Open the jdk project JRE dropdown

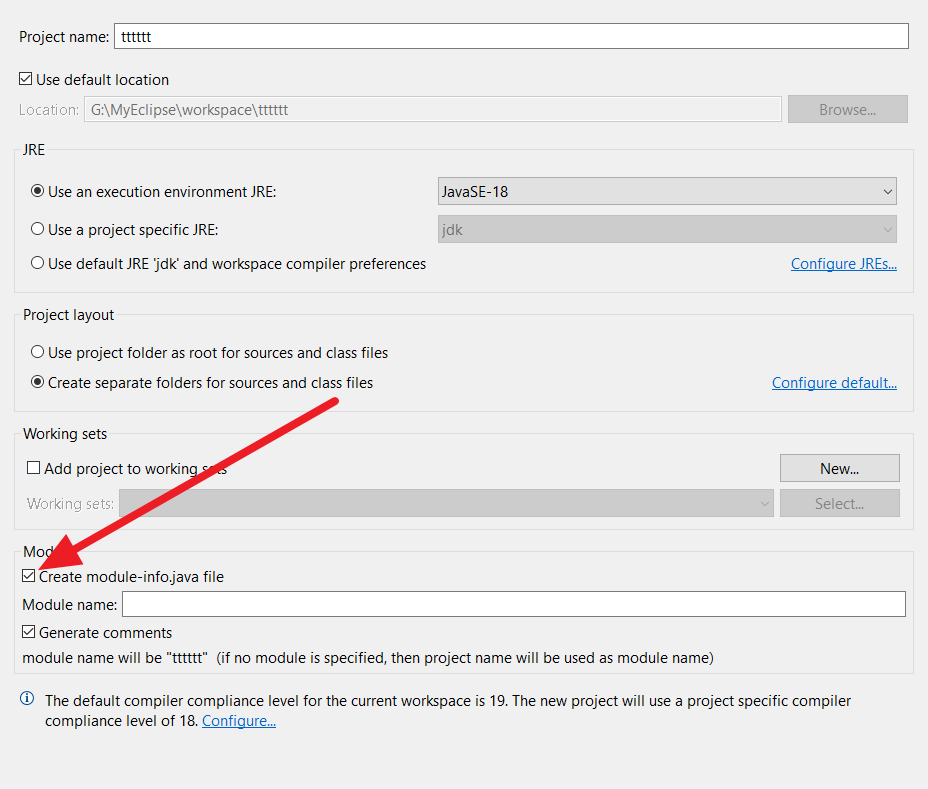pyautogui.click(x=667, y=229)
